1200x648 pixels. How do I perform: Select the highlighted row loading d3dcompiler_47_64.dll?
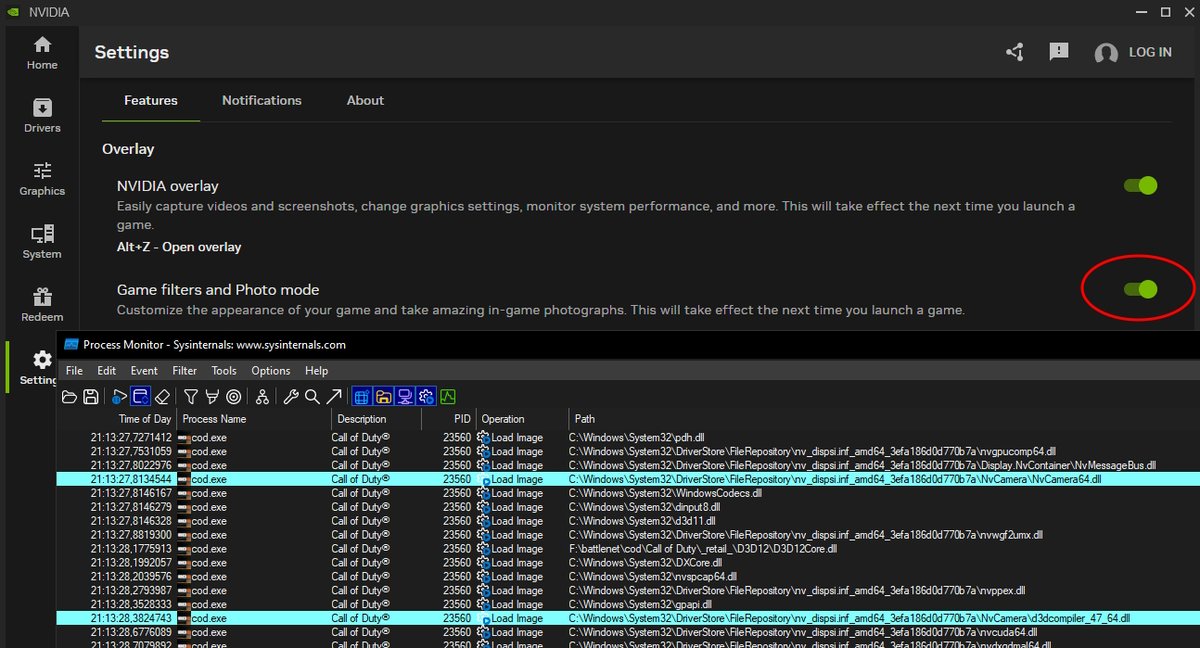coord(628,619)
